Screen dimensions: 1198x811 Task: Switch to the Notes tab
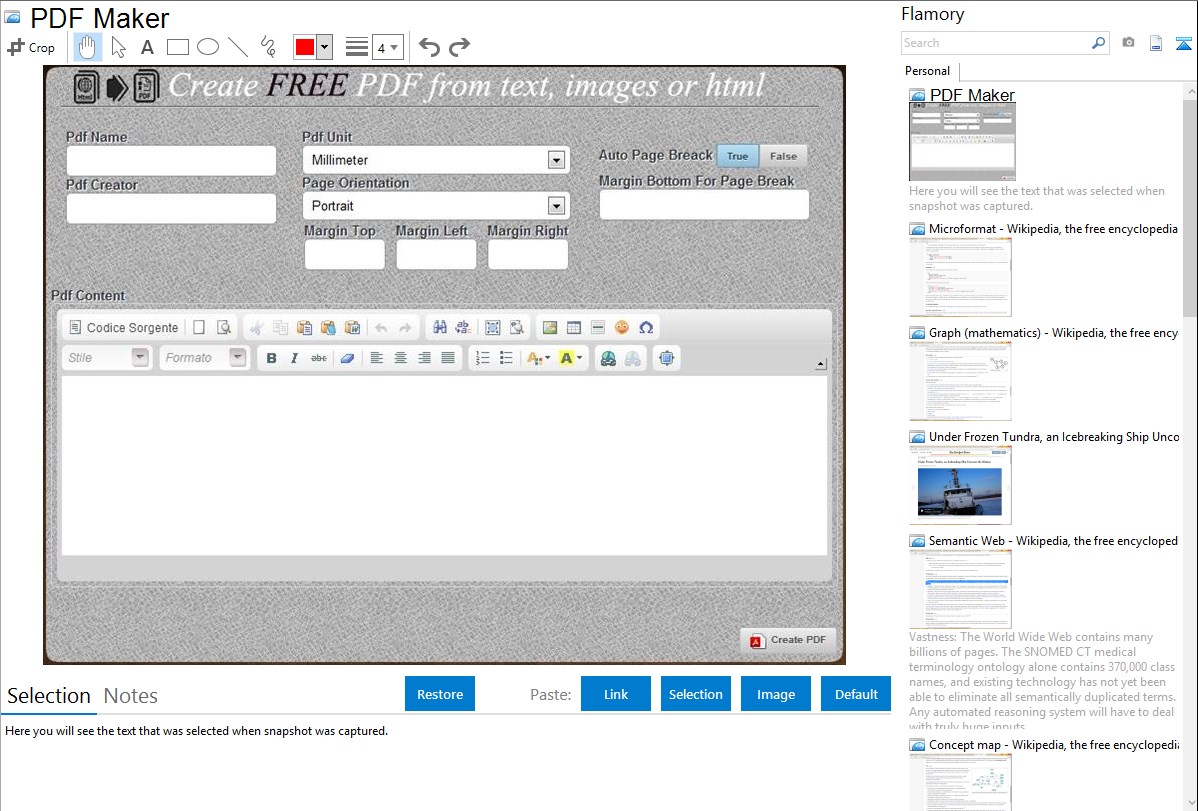coord(131,696)
